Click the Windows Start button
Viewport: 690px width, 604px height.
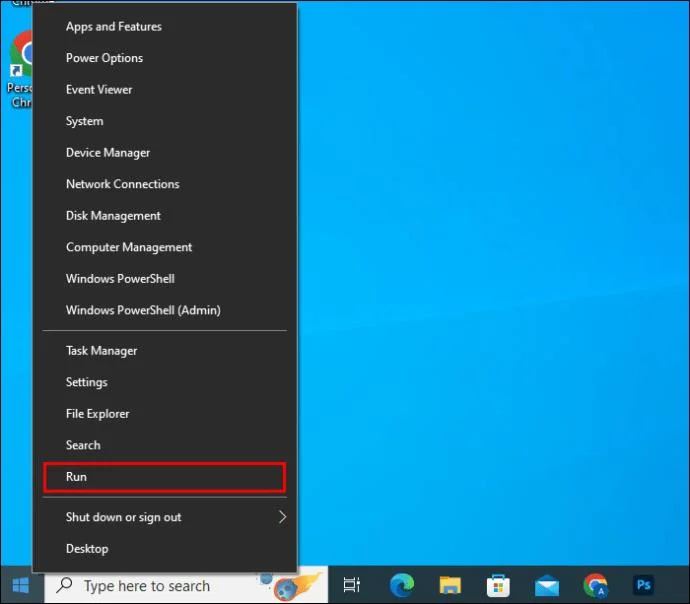(x=21, y=586)
